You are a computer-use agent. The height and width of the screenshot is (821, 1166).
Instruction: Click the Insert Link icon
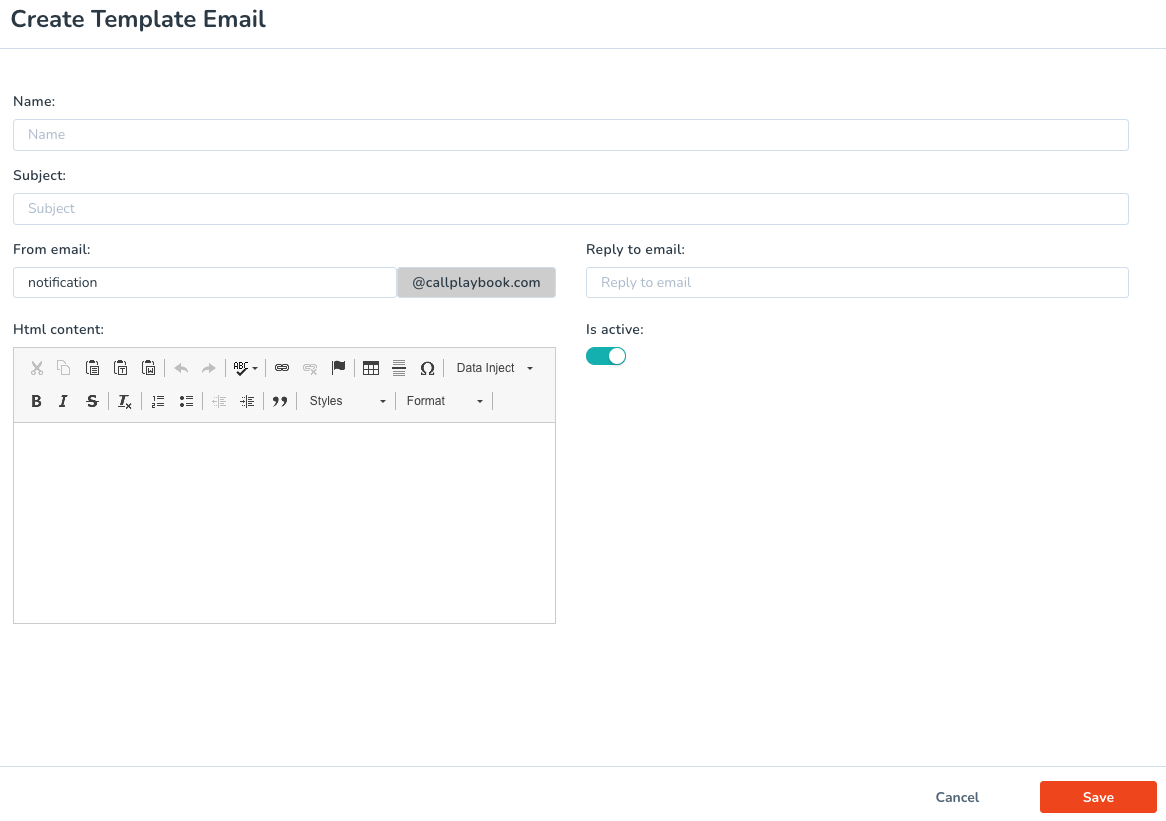282,368
